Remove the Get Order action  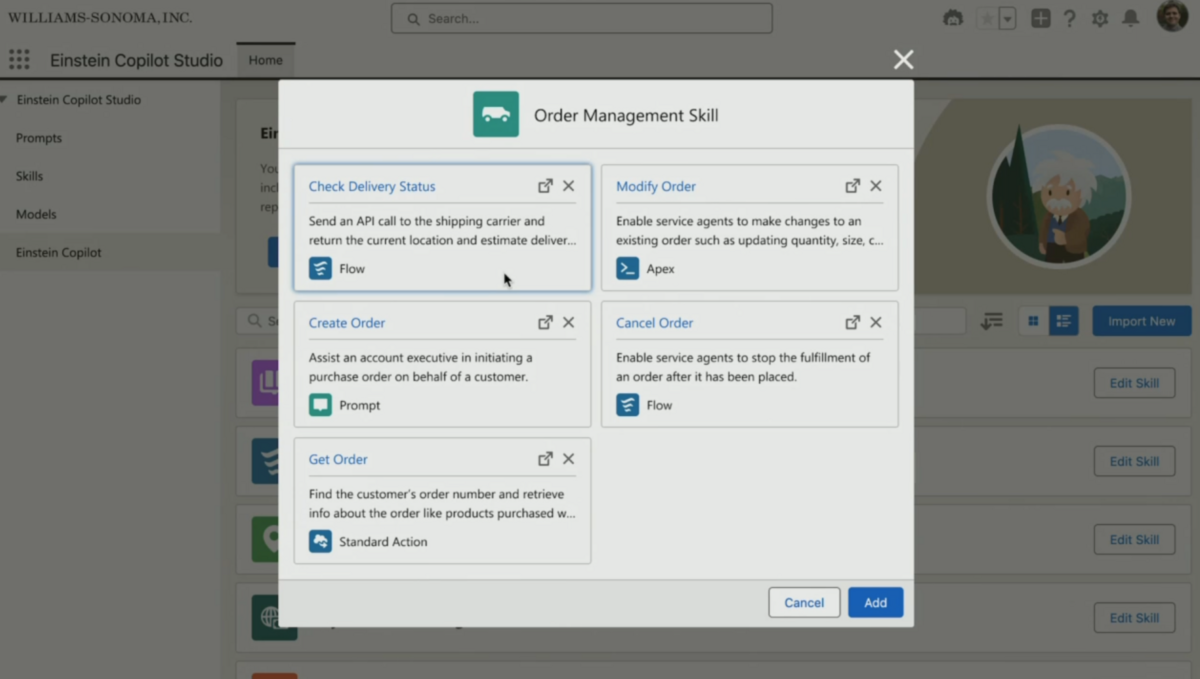point(568,459)
